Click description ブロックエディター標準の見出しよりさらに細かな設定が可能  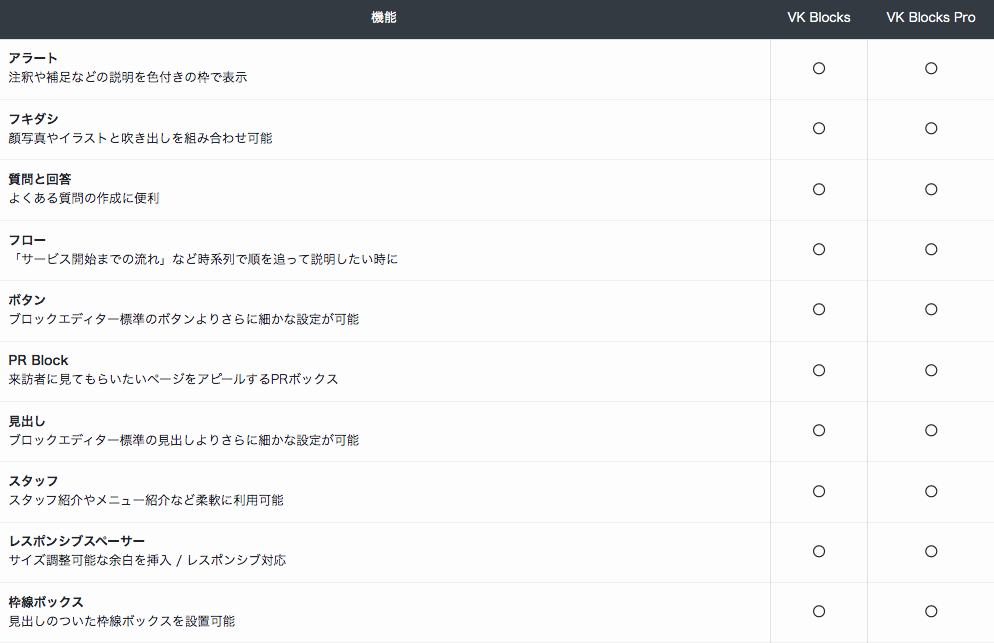click(x=184, y=440)
